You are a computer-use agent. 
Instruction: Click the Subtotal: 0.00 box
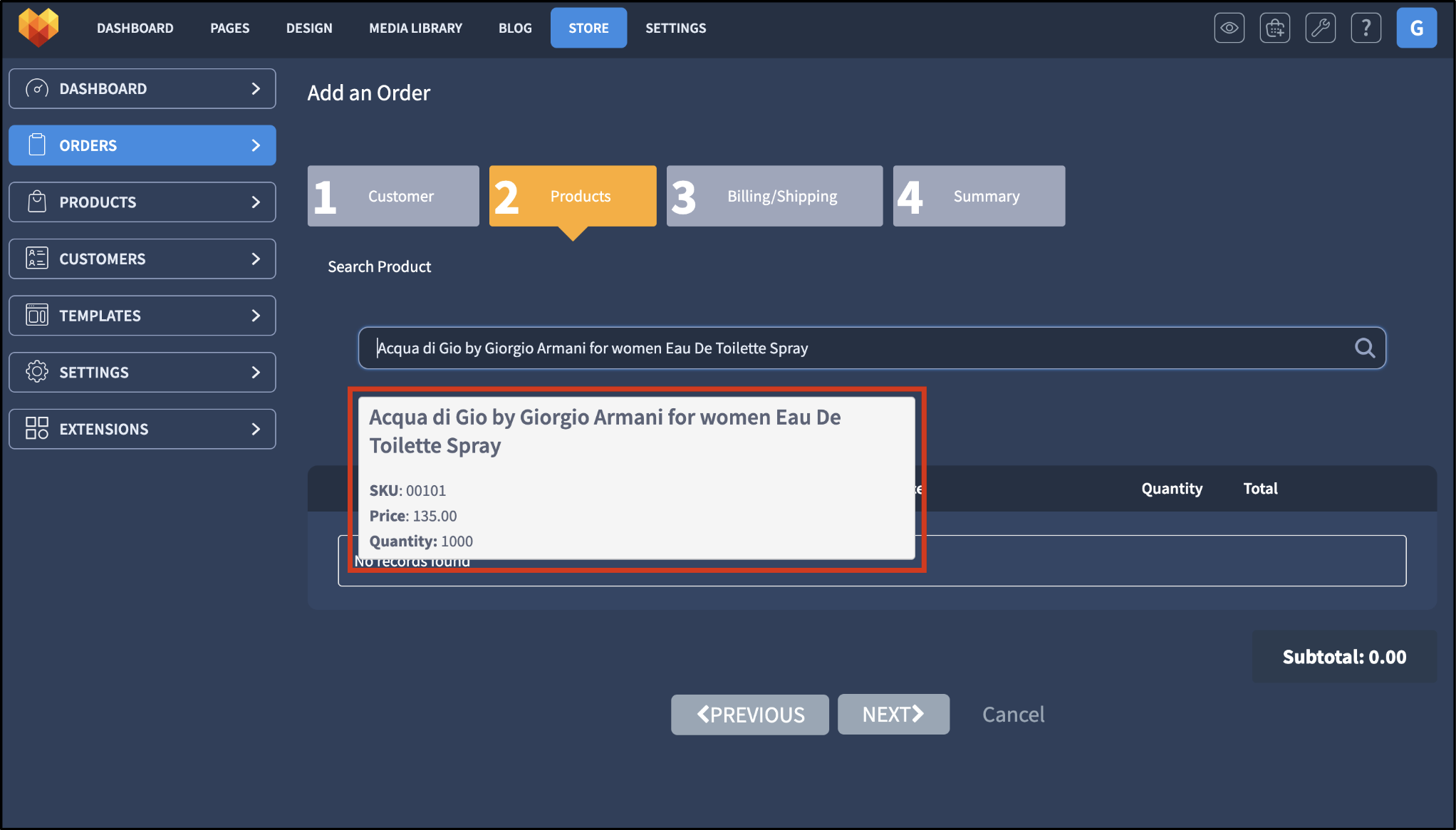click(1344, 656)
